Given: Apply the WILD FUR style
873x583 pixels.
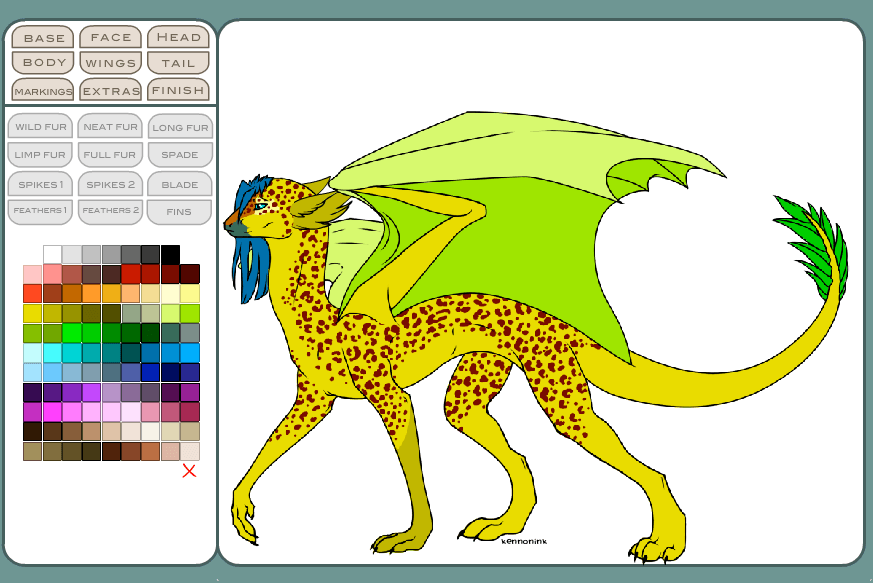Looking at the screenshot, I should coord(40,127).
